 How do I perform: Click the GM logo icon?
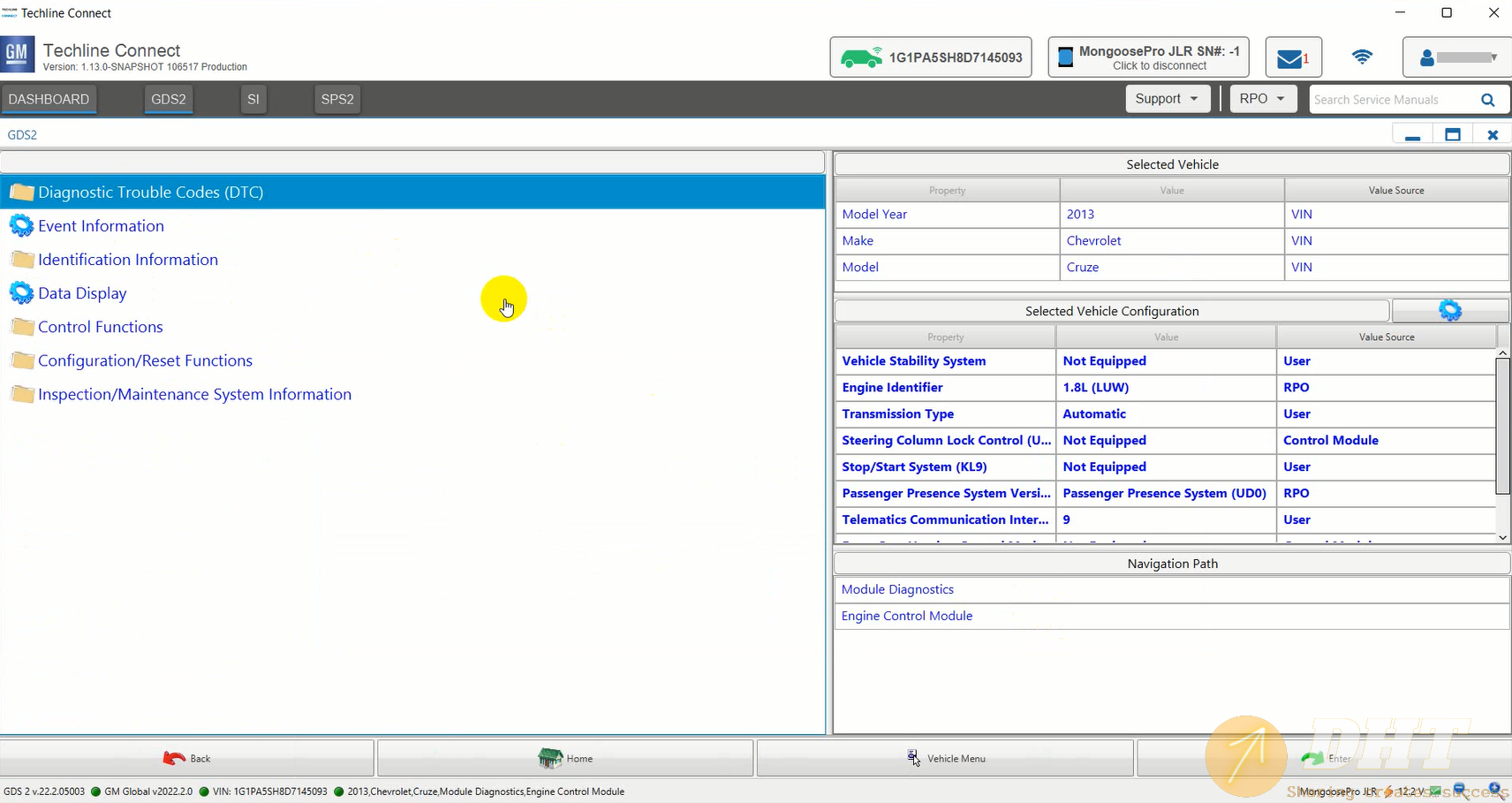tap(18, 55)
